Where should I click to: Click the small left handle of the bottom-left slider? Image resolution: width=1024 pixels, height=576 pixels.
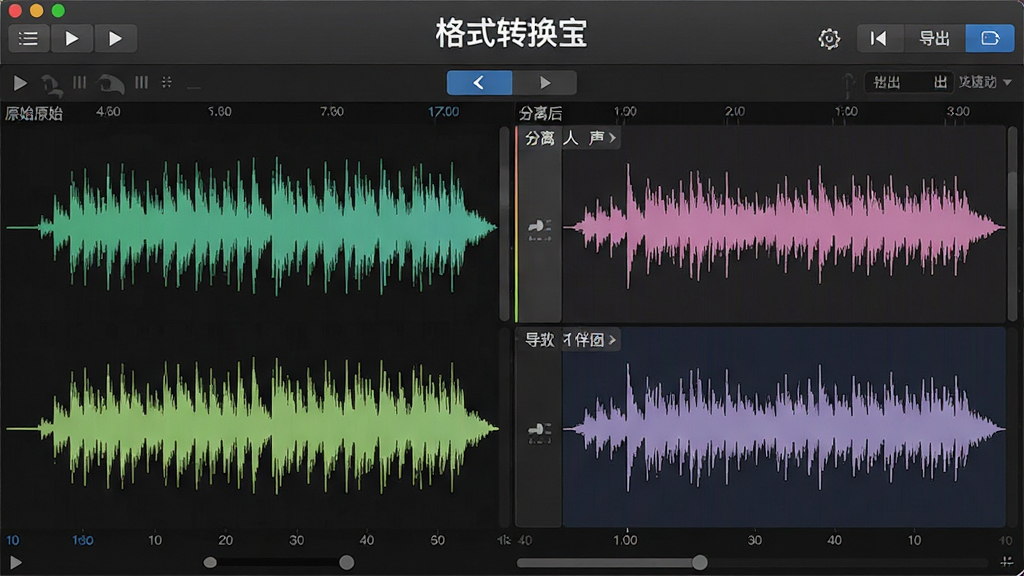[210, 562]
